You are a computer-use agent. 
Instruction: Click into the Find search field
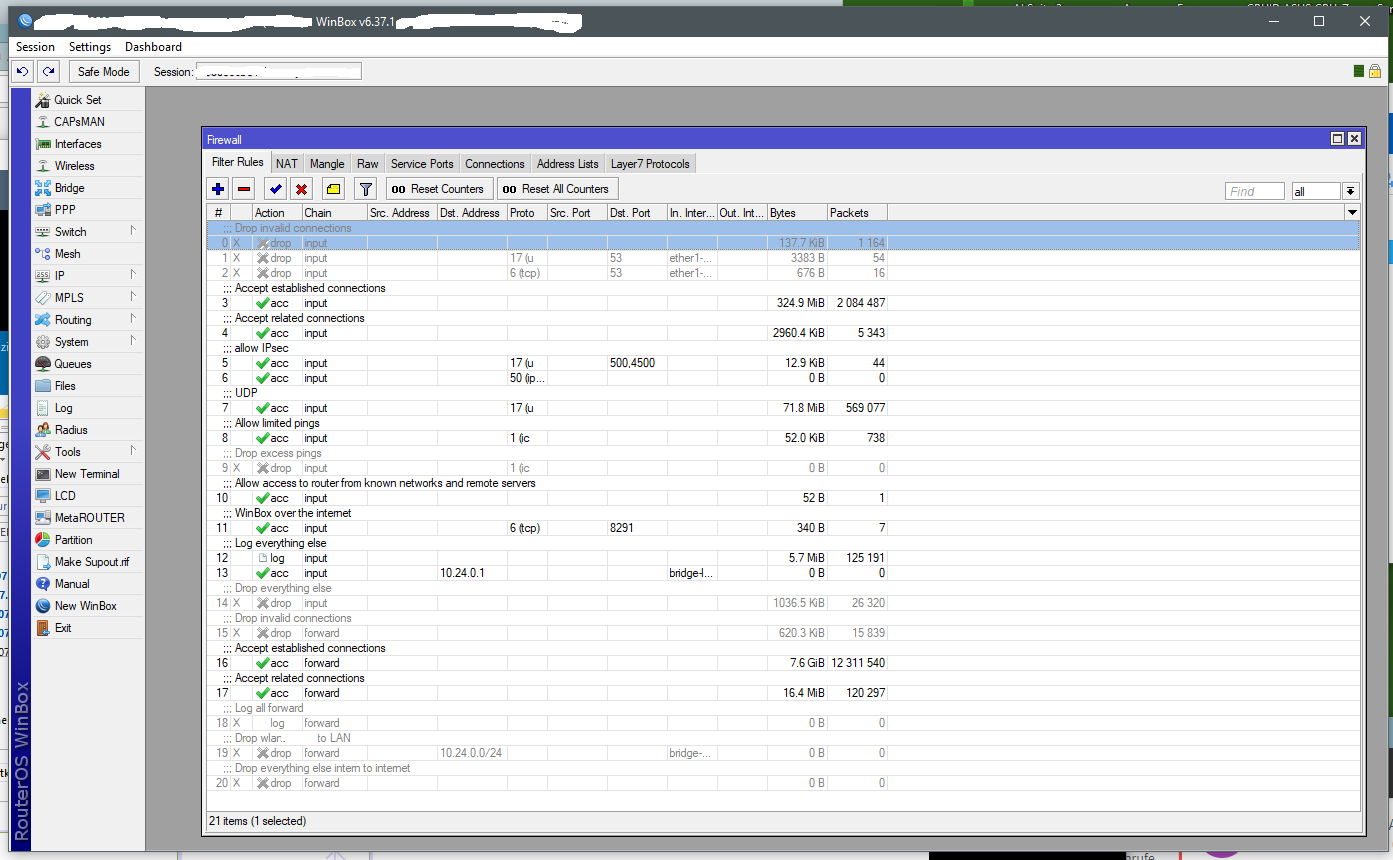[1254, 191]
